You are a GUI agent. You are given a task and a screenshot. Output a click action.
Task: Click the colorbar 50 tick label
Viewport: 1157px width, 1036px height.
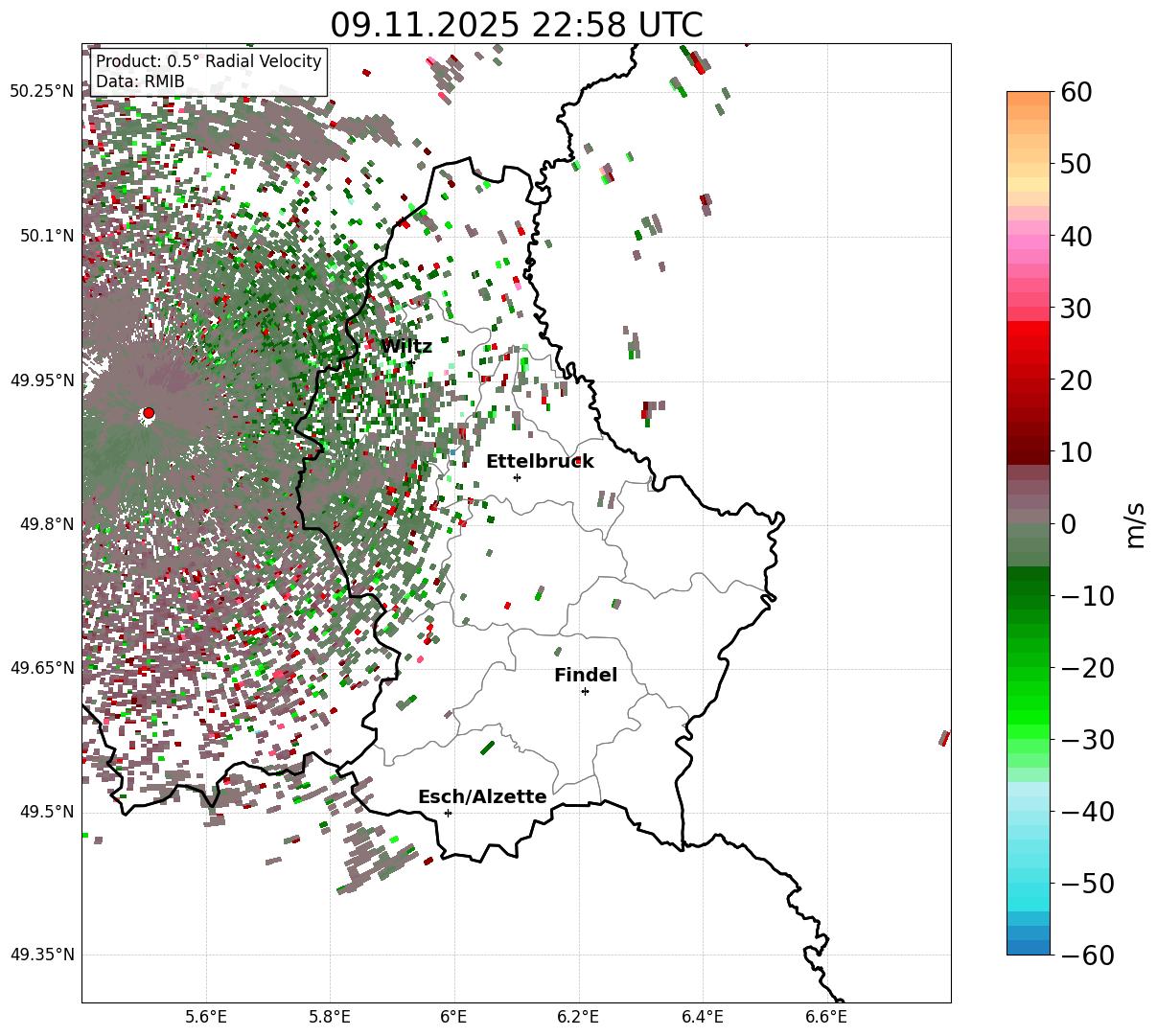(x=1075, y=164)
